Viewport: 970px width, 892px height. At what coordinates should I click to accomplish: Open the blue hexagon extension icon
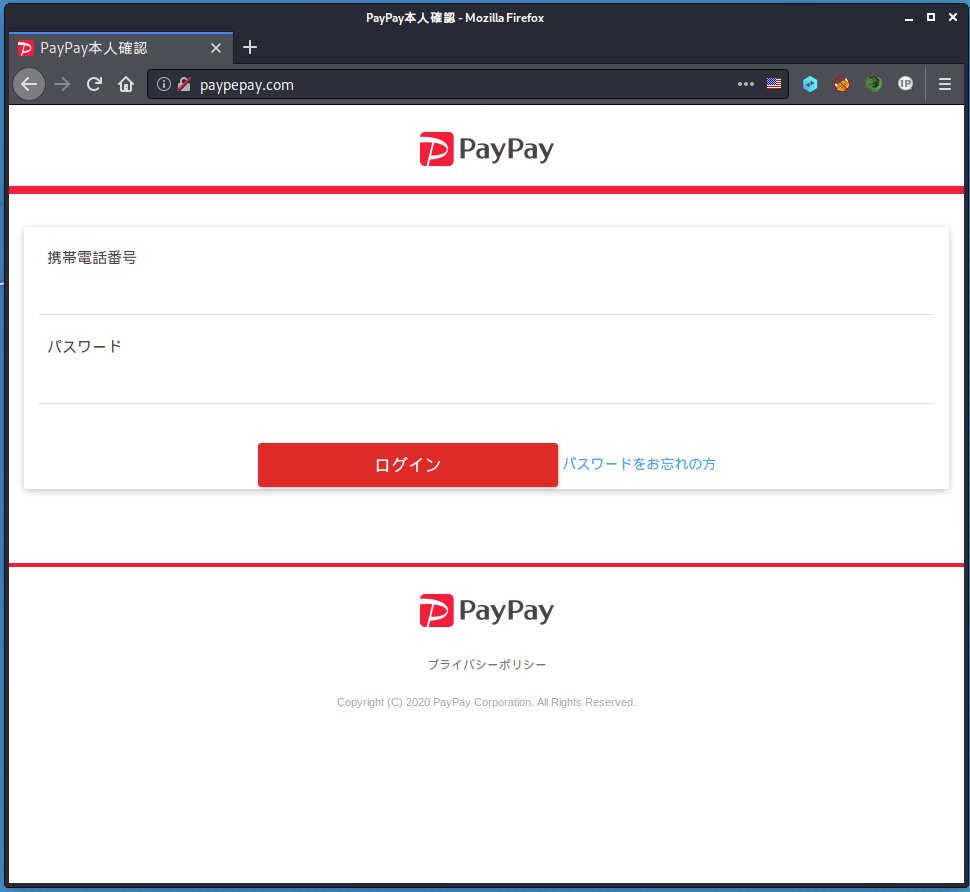pyautogui.click(x=810, y=84)
